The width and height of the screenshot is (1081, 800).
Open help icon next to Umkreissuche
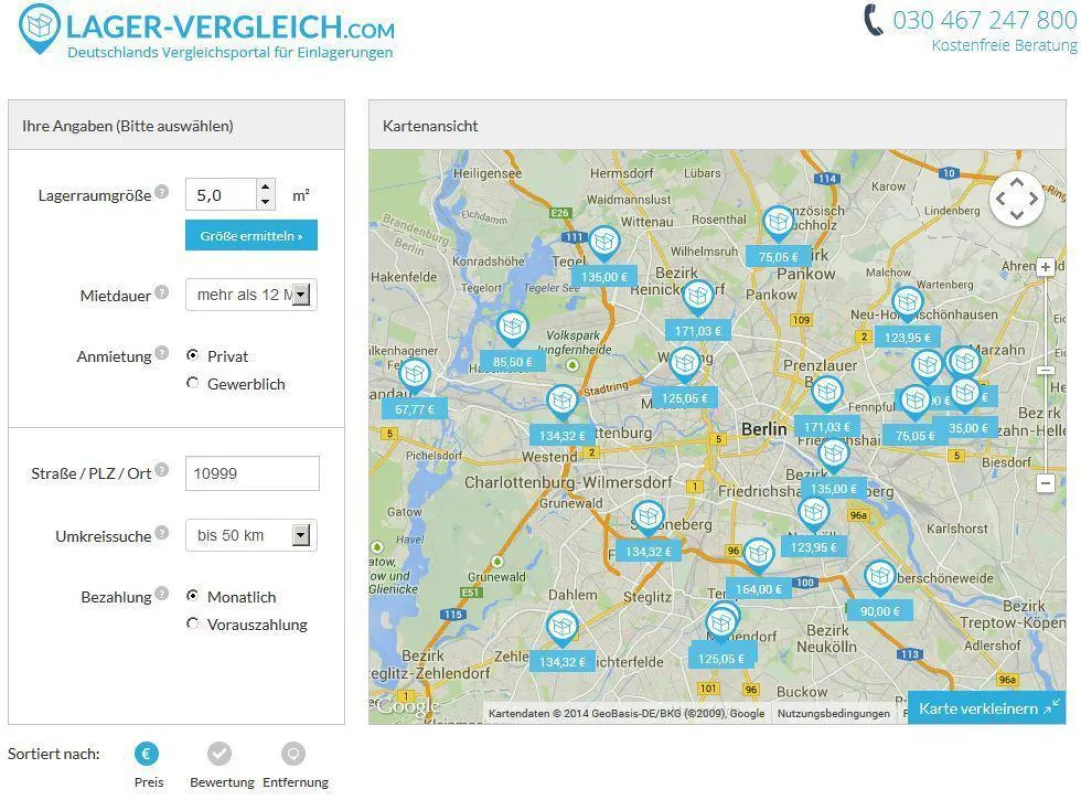pos(161,532)
